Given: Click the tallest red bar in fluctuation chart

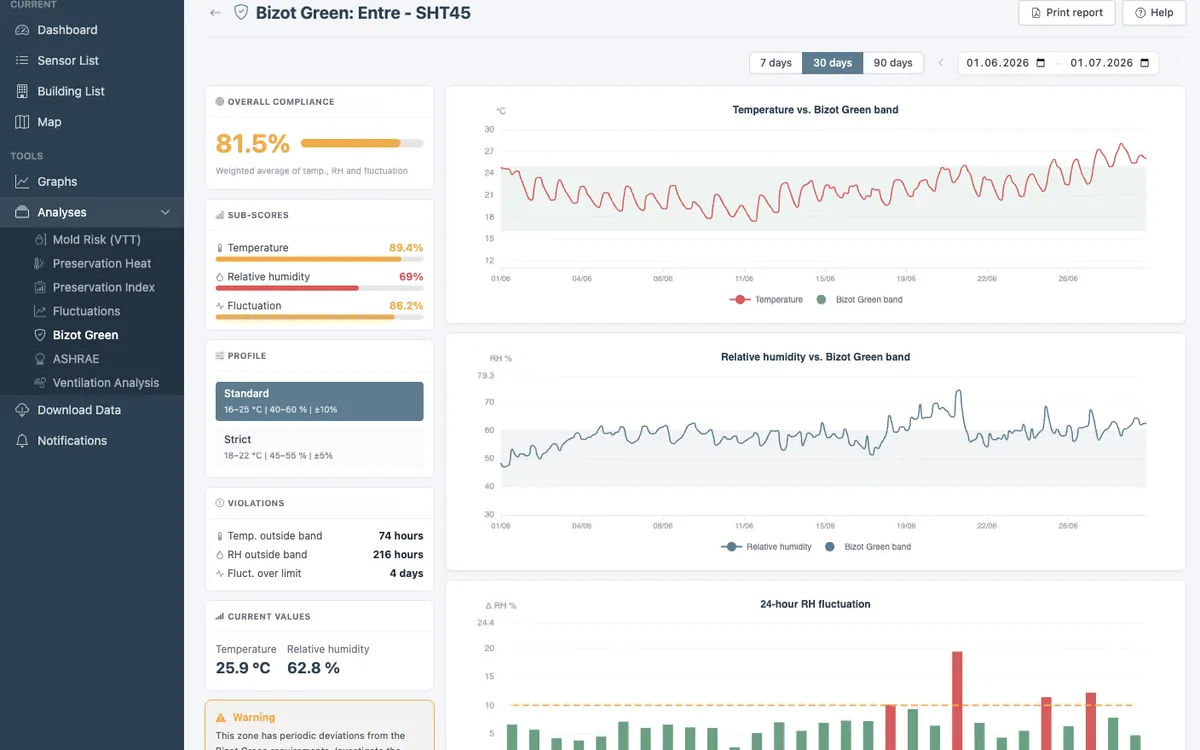Looking at the screenshot, I should click(x=957, y=700).
